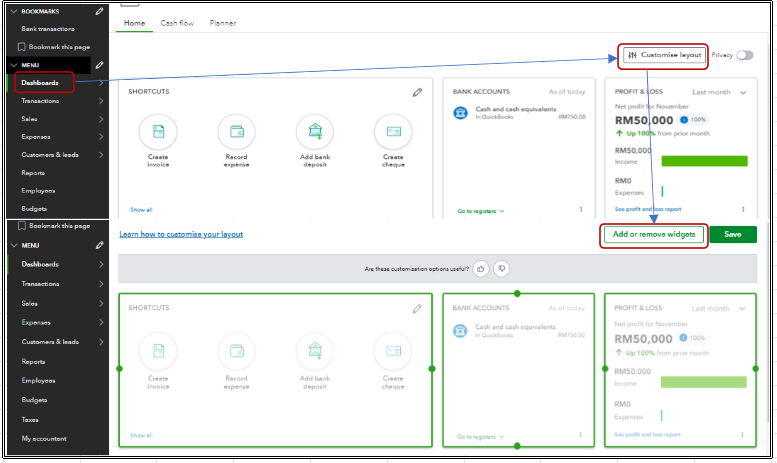Expand the Sales chevron in the menu with Taxes

click(x=101, y=303)
